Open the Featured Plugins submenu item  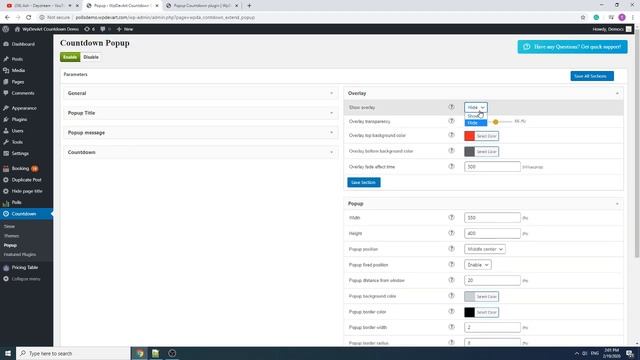(20, 255)
